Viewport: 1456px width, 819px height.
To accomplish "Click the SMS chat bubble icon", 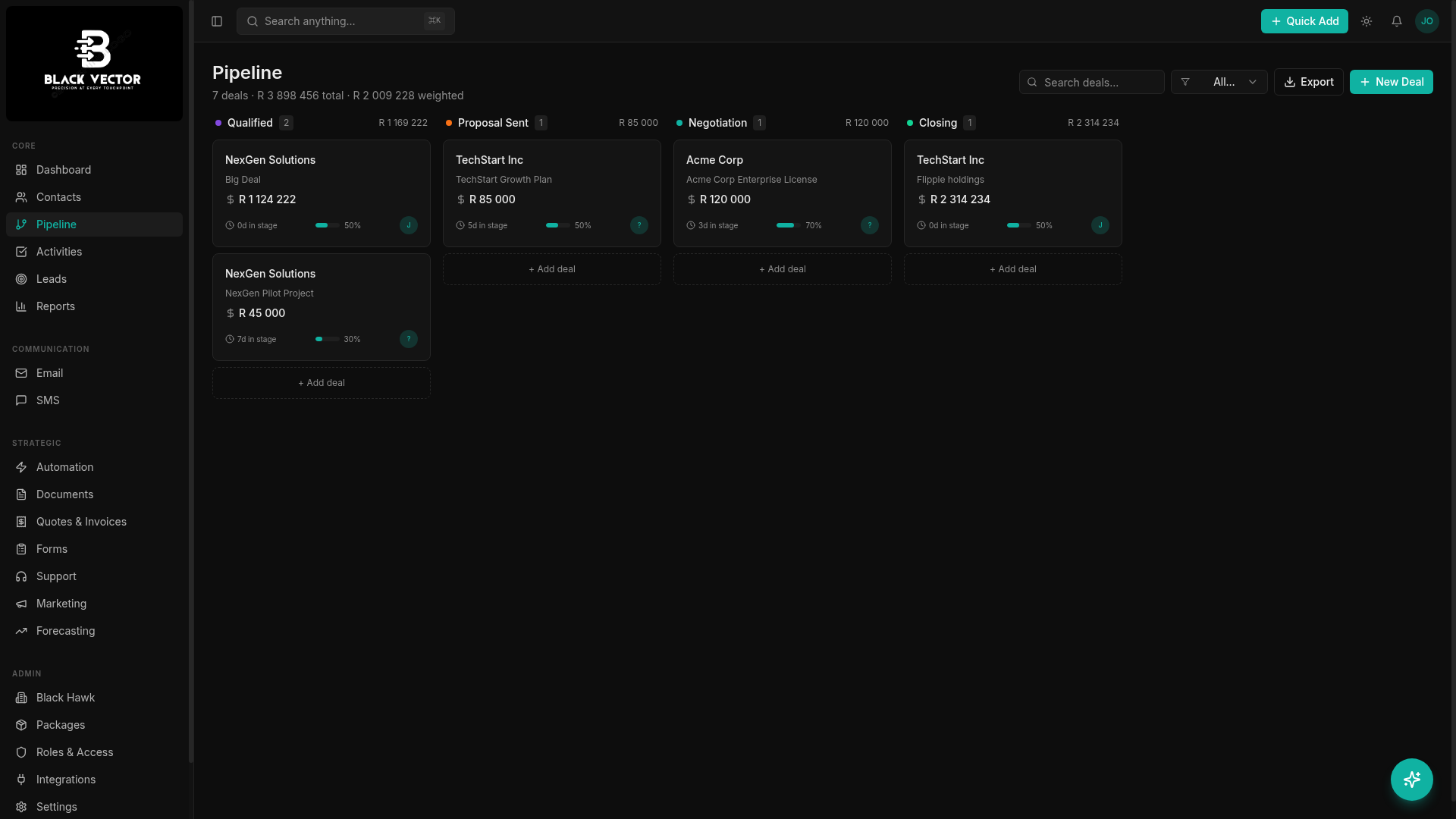I will tap(21, 400).
